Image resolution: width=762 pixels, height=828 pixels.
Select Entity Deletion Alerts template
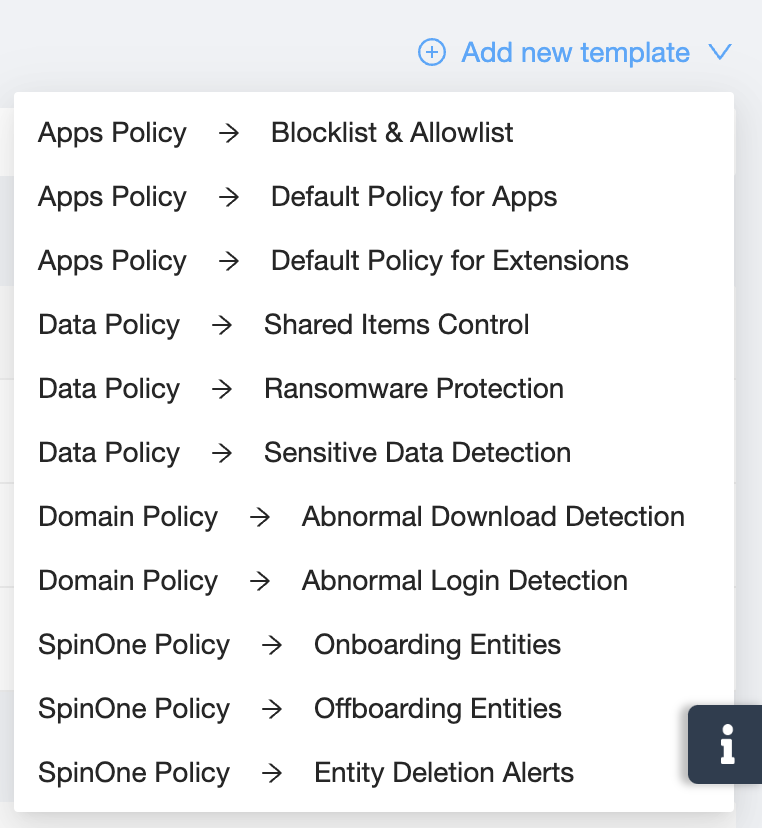(x=443, y=773)
